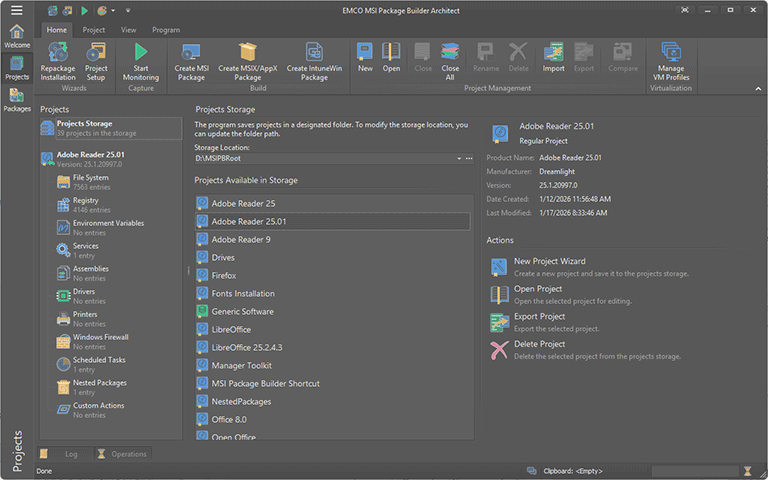Viewport: 768px width, 480px height.
Task: Open the Storage Location dropdown arrow
Action: point(459,159)
